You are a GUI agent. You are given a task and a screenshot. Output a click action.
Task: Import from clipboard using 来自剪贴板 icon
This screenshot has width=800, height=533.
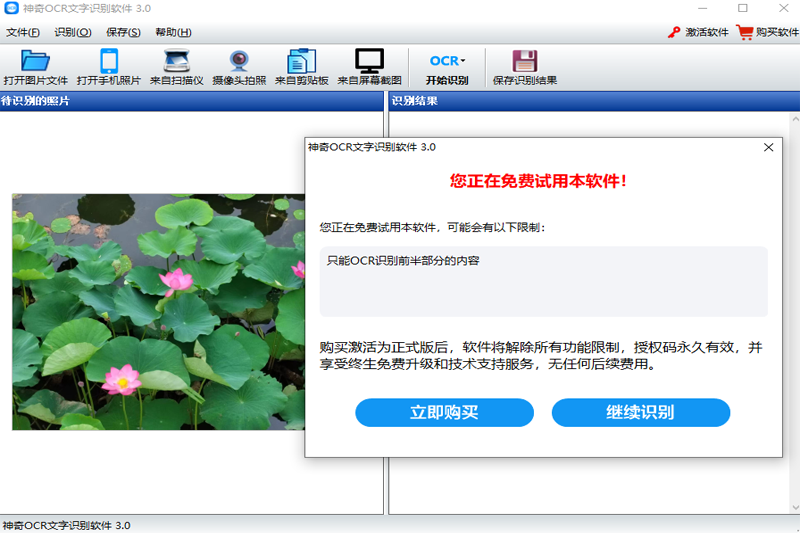coord(301,60)
